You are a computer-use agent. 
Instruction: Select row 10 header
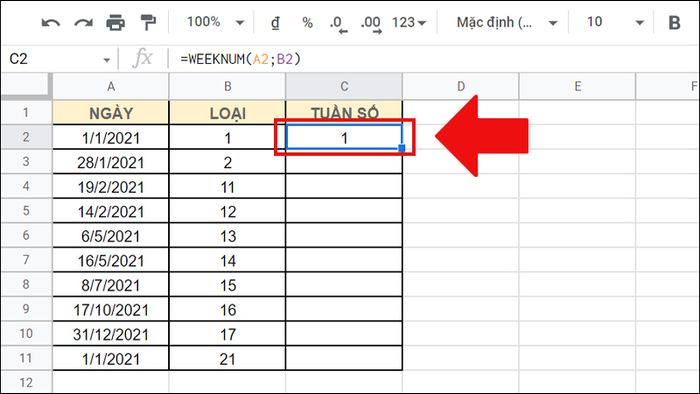[x=26, y=333]
